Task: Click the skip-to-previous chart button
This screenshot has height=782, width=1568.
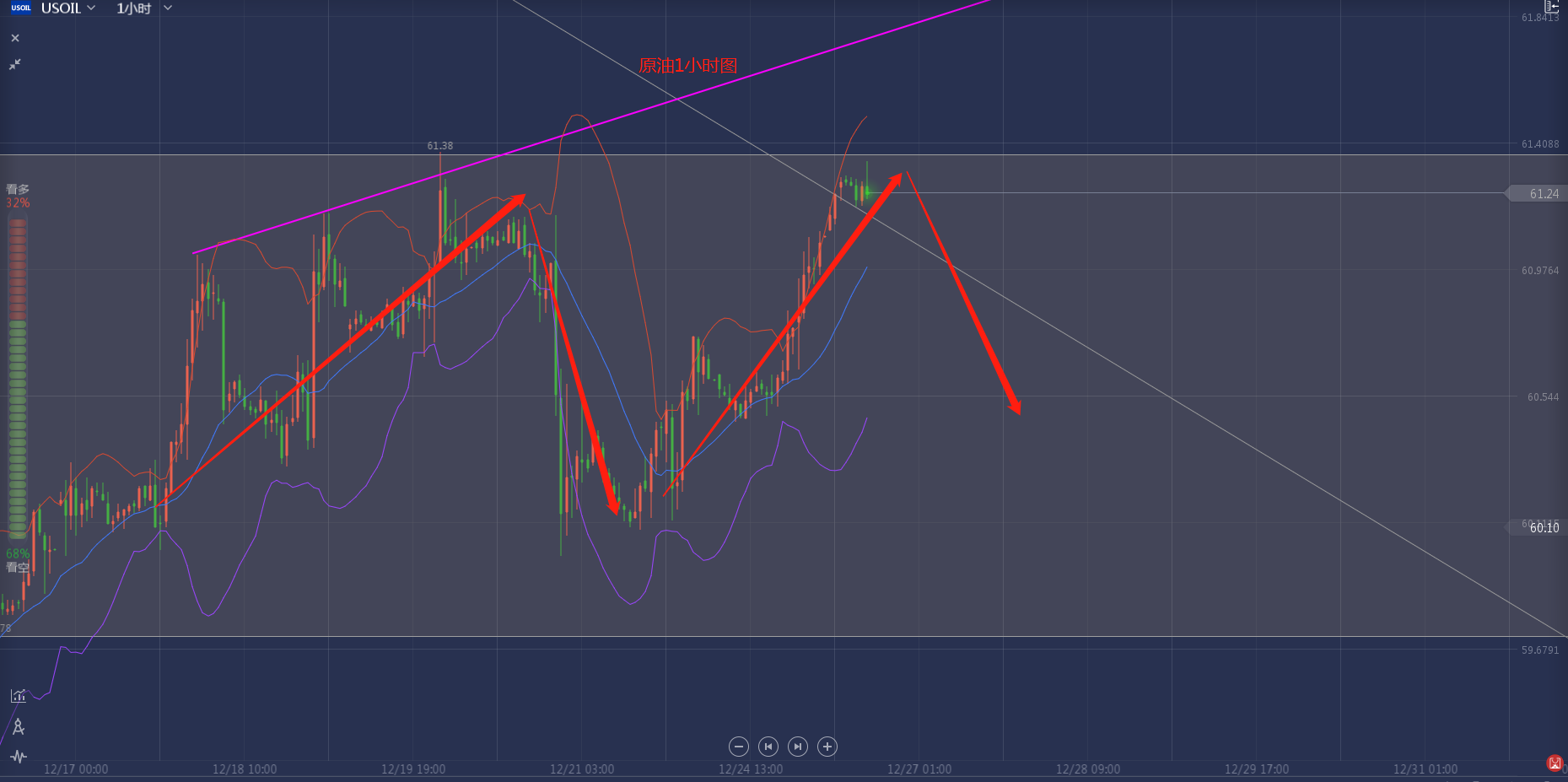Action: point(768,747)
